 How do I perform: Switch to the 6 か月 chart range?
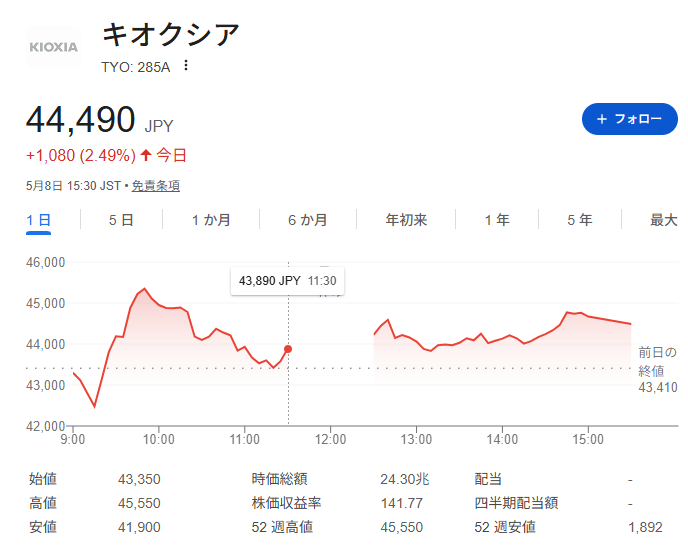coord(308,220)
